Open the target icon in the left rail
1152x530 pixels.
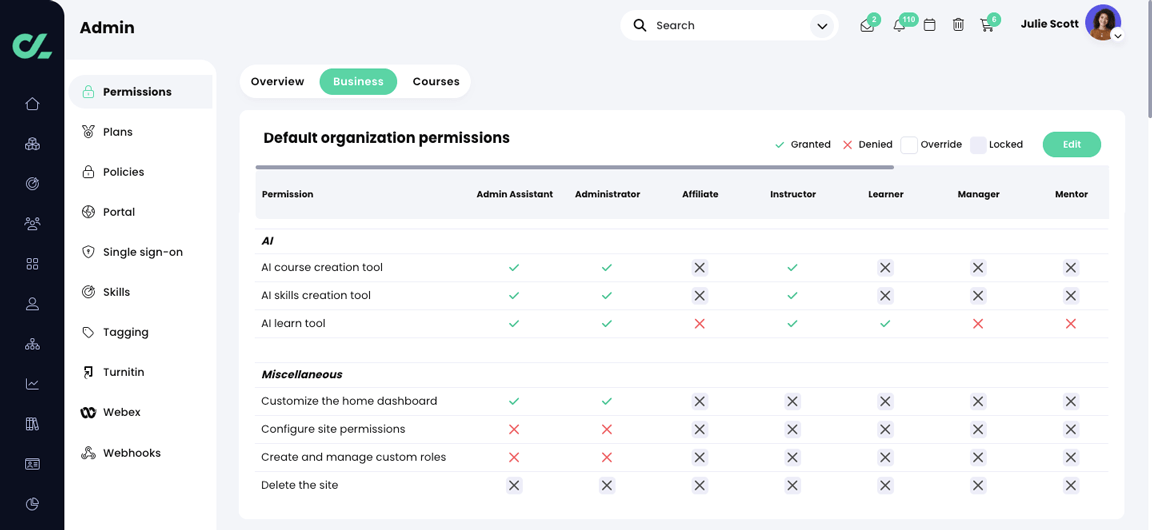[32, 184]
